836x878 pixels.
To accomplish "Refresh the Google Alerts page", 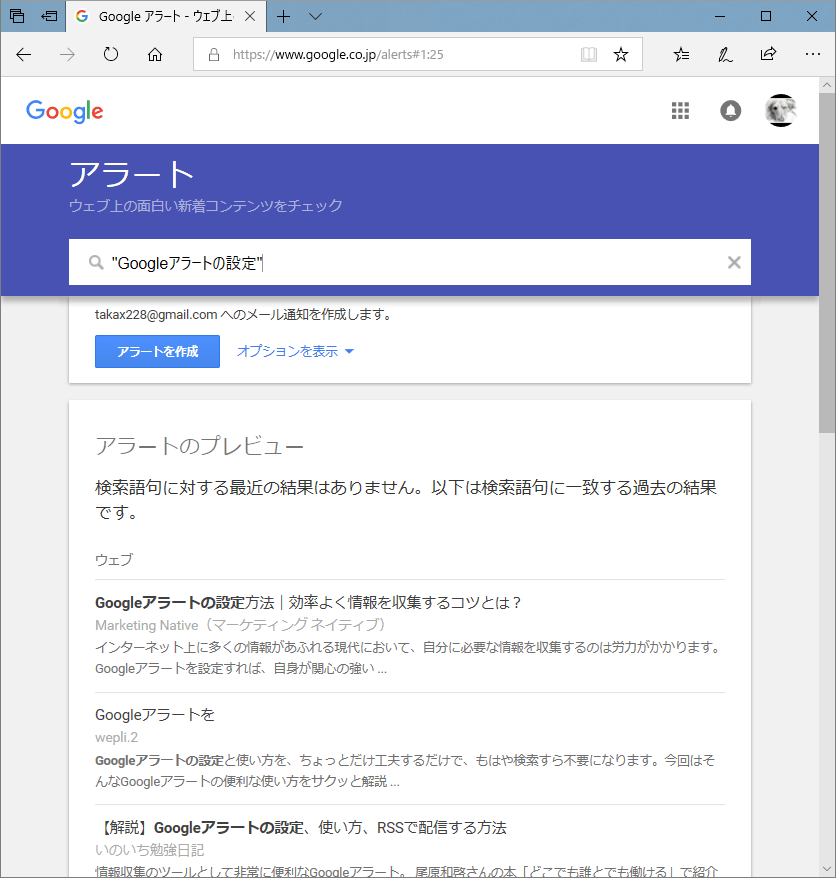I will point(110,55).
